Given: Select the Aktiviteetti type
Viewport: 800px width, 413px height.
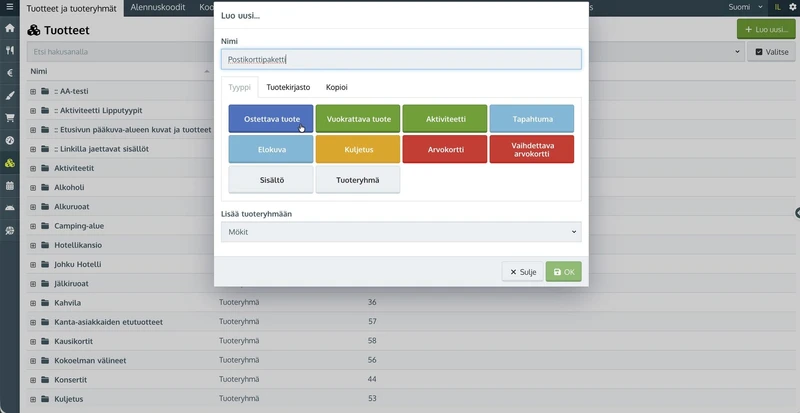Looking at the screenshot, I should tap(445, 119).
